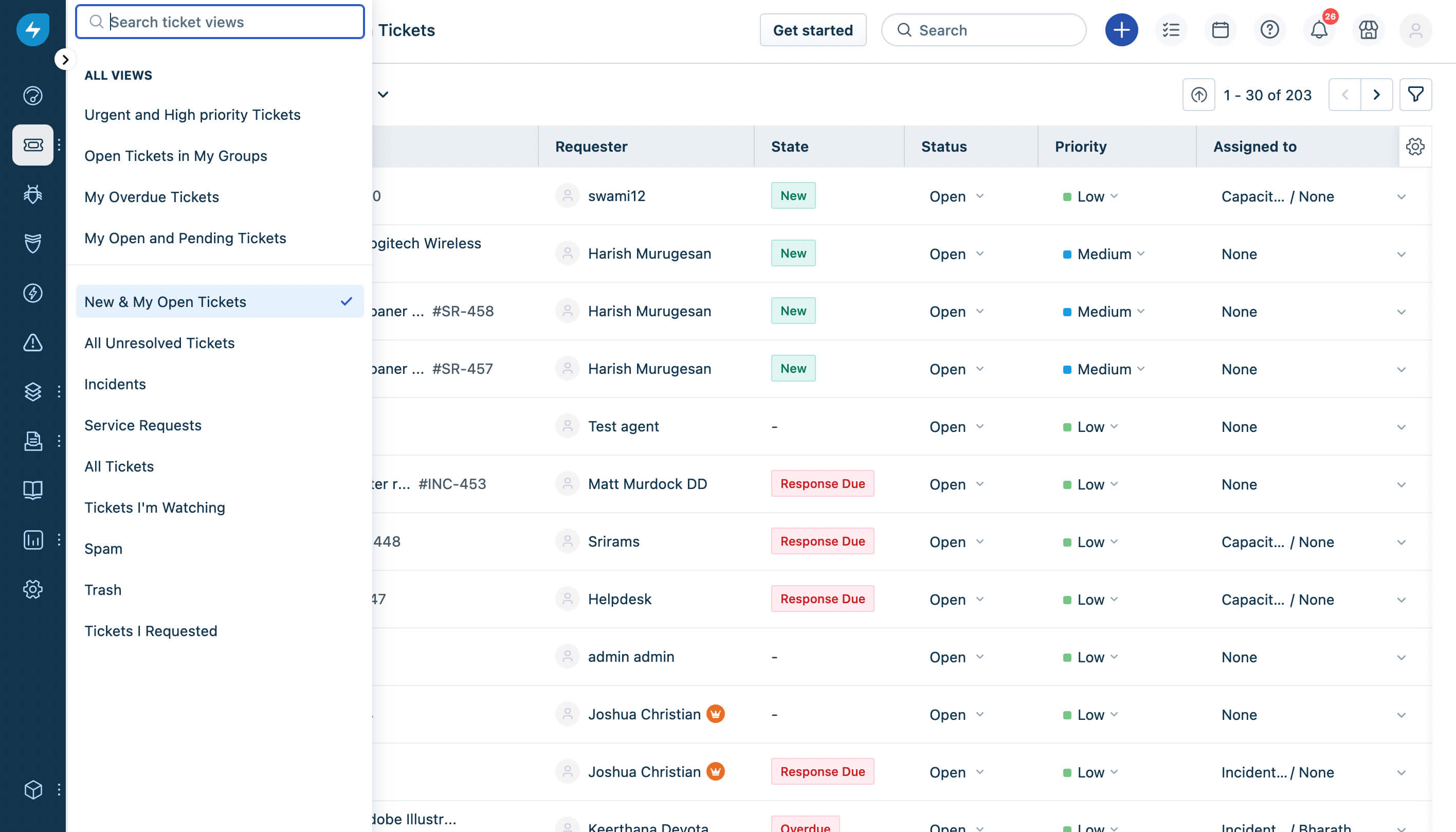Screen dimensions: 1456x832
Task: Open the bell notifications icon
Action: [x=1318, y=30]
